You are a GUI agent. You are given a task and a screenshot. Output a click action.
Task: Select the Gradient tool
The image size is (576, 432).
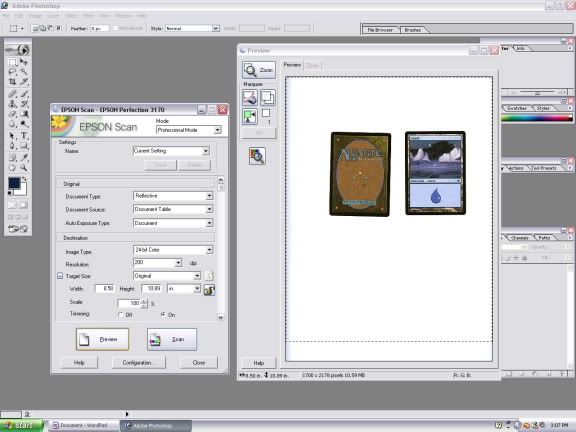pos(24,114)
